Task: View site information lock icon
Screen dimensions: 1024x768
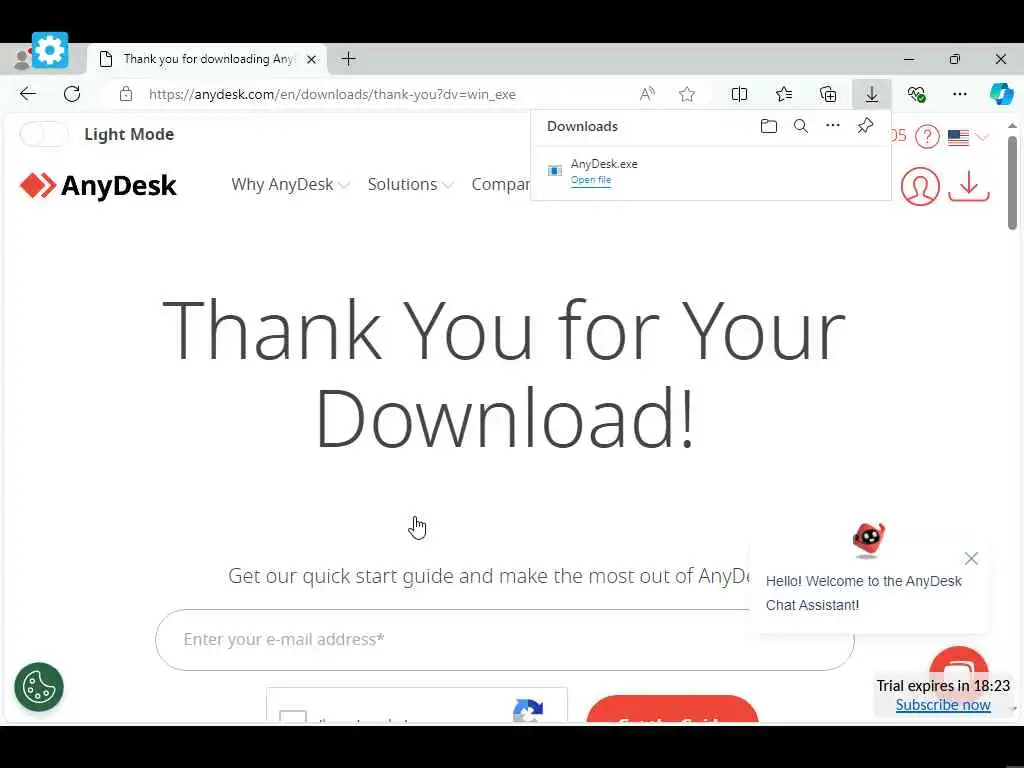Action: (126, 94)
